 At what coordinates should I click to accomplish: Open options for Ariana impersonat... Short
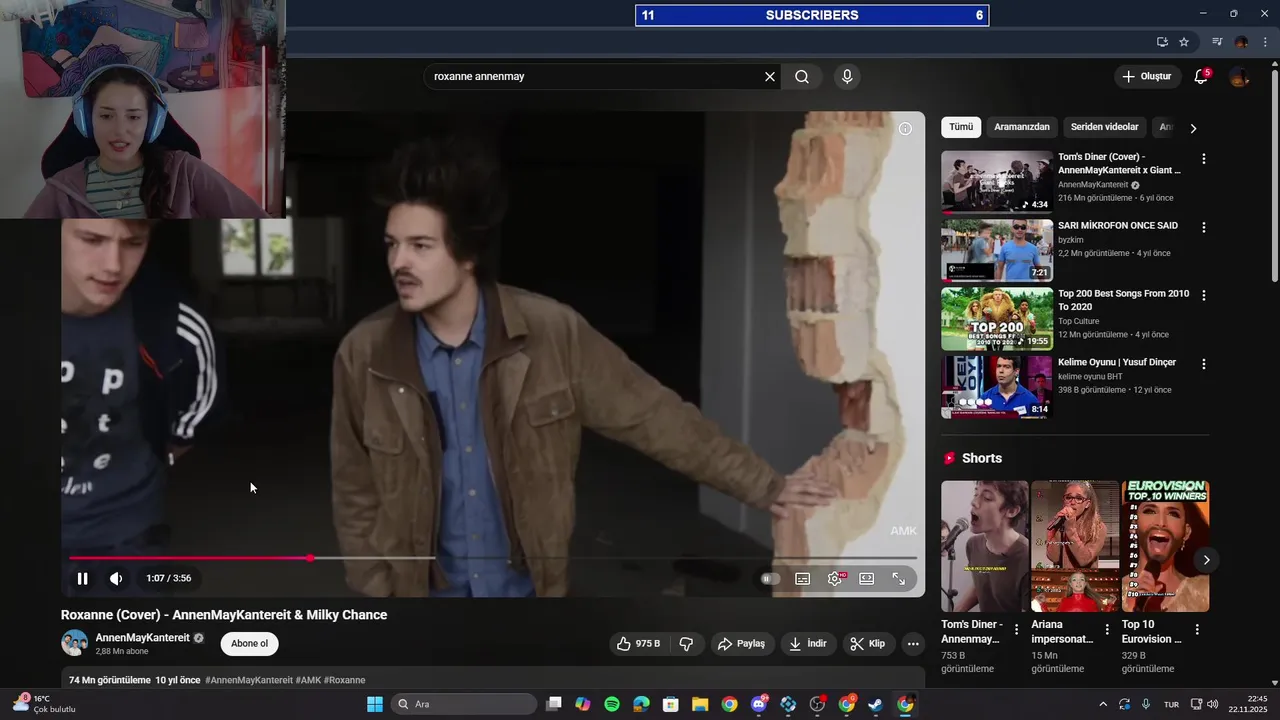click(1107, 630)
